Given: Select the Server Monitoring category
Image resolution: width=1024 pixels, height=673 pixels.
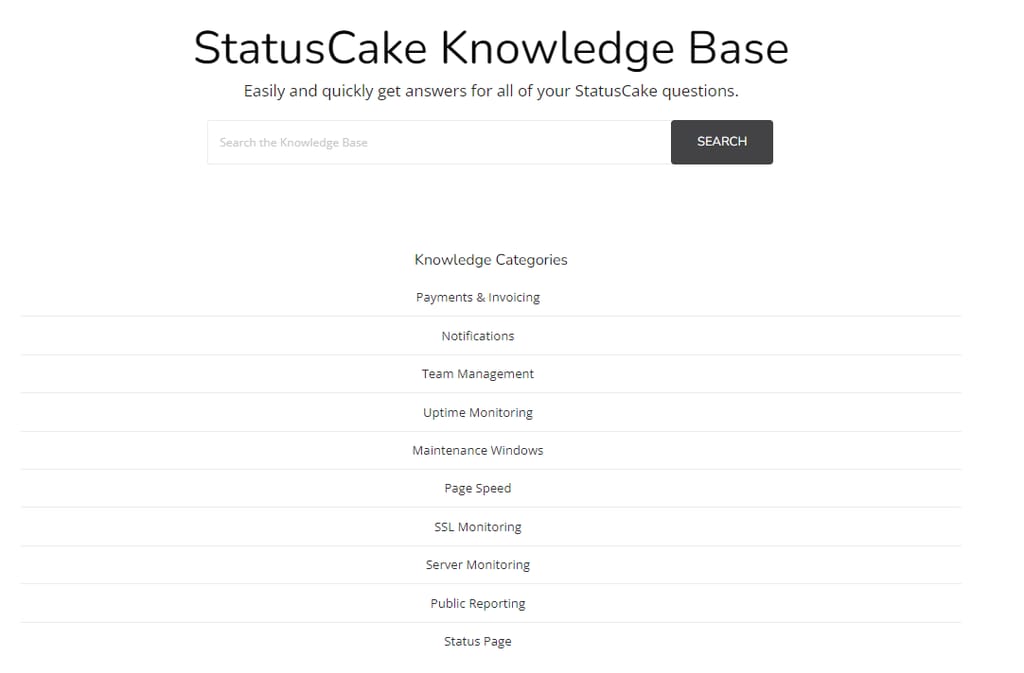Looking at the screenshot, I should pos(478,565).
